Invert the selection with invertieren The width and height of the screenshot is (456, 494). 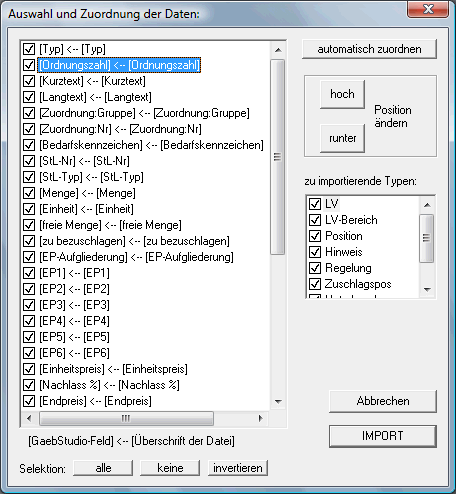pos(238,468)
